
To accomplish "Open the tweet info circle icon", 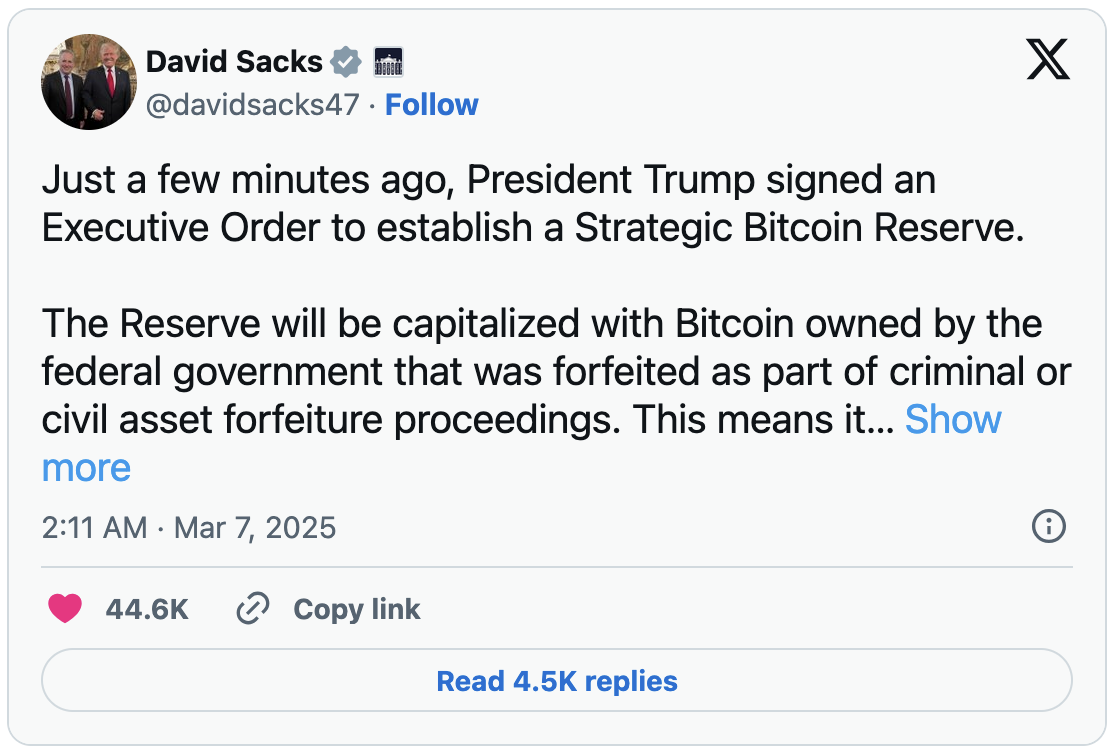I will pyautogui.click(x=1047, y=526).
